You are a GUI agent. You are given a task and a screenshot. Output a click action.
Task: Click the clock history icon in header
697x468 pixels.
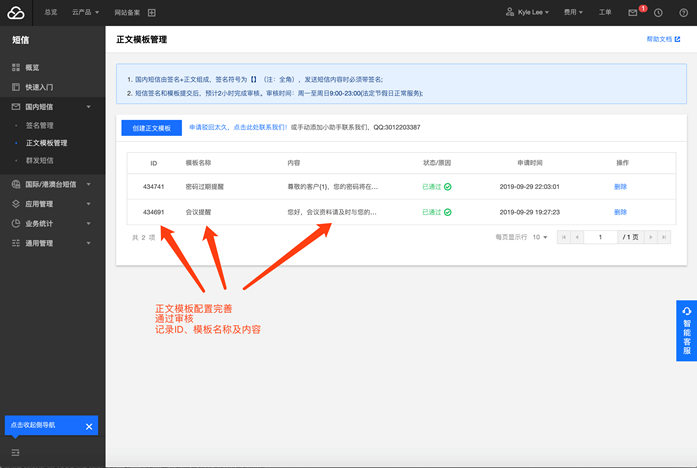[658, 13]
